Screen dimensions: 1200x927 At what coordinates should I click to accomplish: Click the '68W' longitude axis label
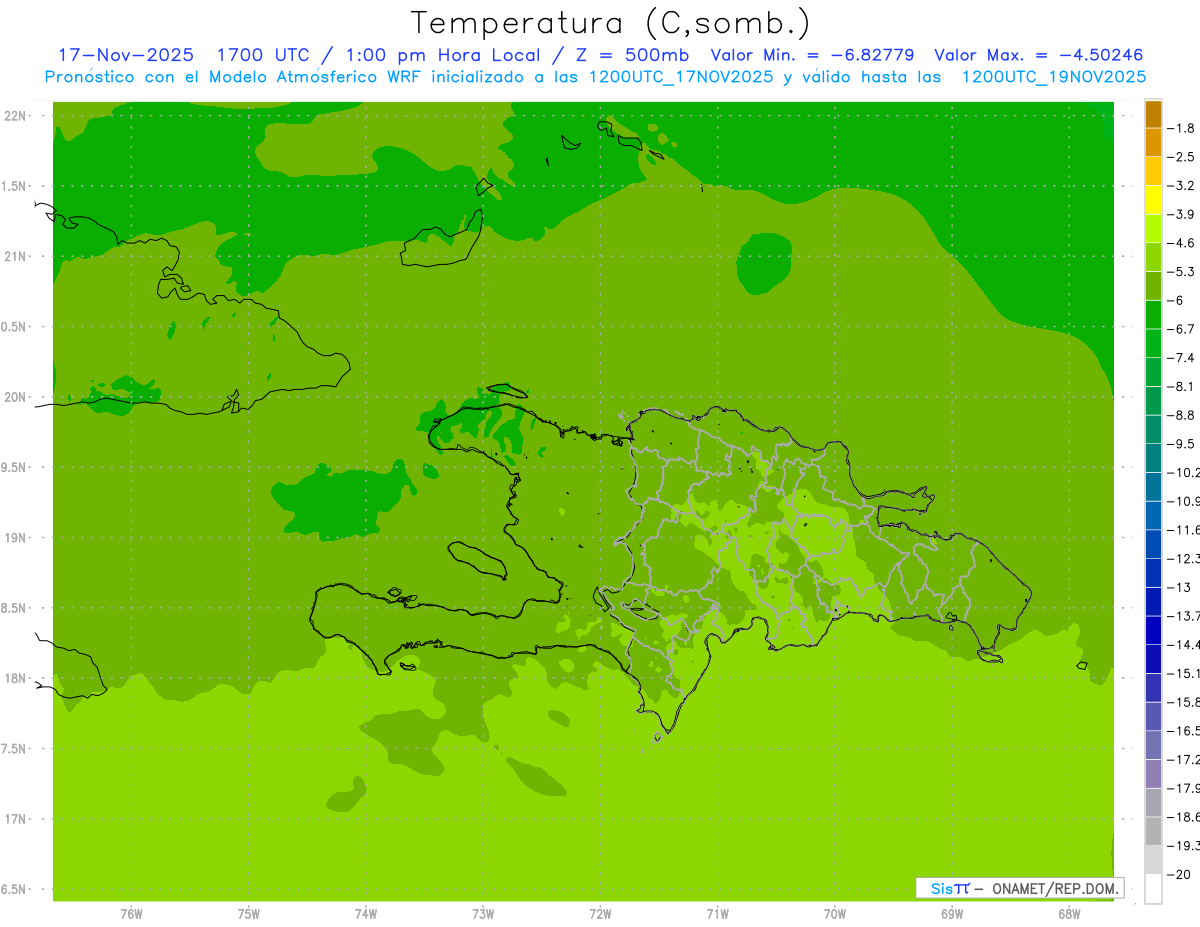[1068, 914]
